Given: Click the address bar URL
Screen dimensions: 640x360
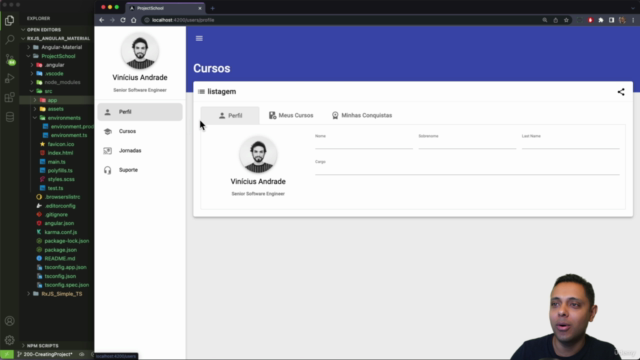Looking at the screenshot, I should (183, 20).
